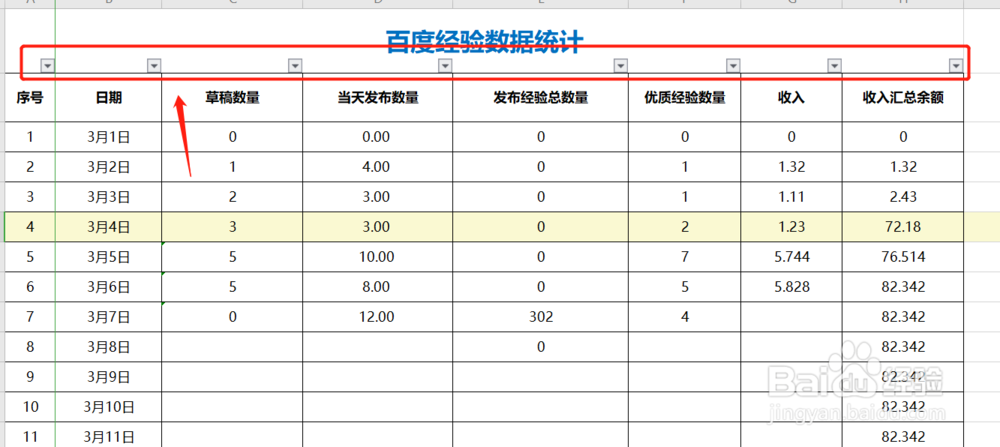
Task: Click the date cell 3月3日
Action: pos(109,197)
